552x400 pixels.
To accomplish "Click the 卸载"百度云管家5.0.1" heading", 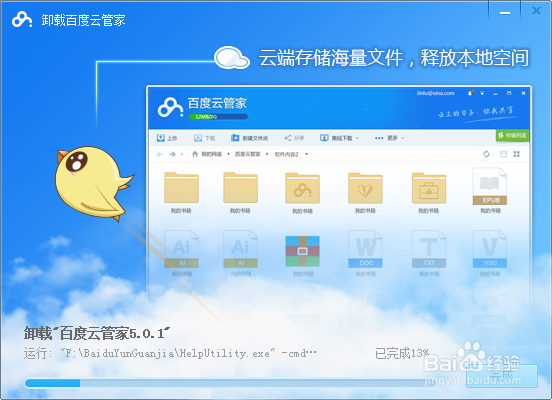I will coord(97,333).
